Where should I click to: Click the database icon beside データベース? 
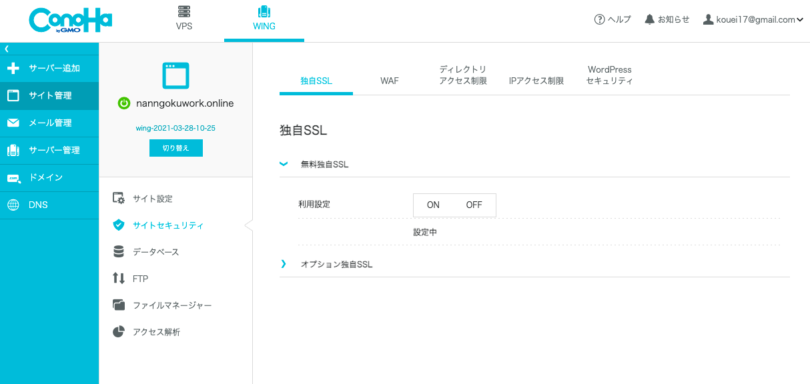pyautogui.click(x=119, y=252)
